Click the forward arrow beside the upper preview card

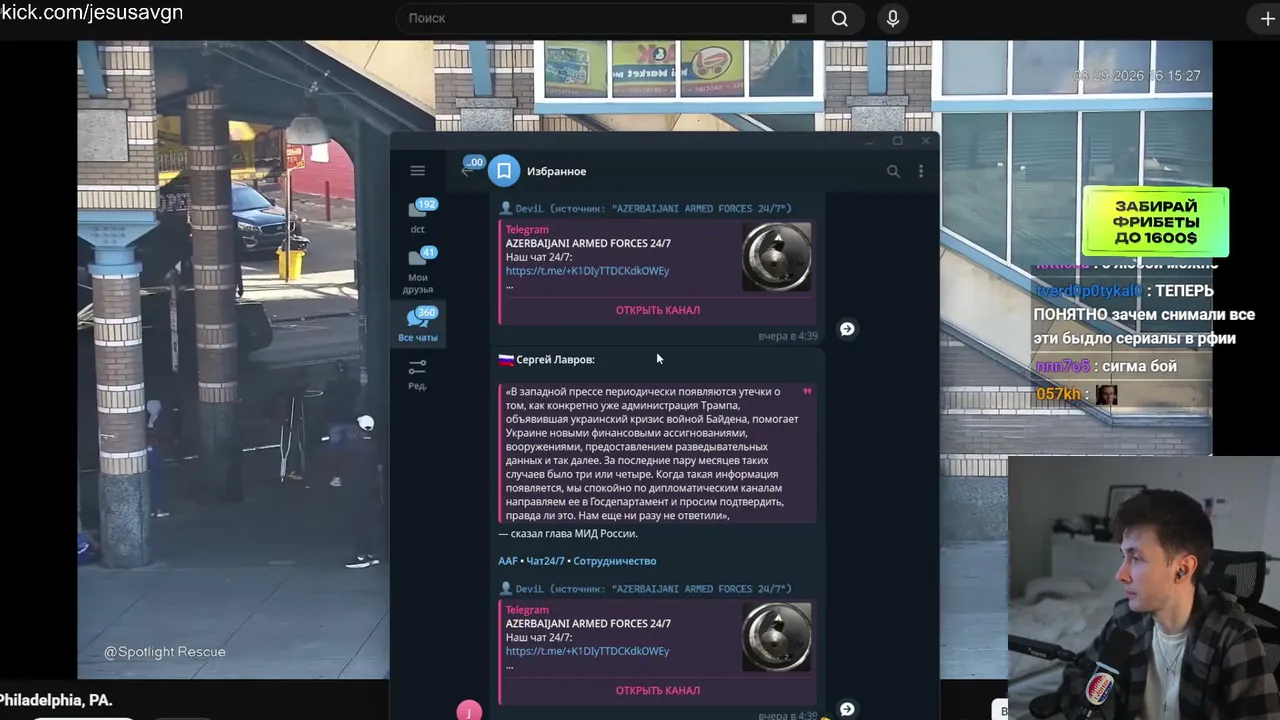tap(847, 329)
